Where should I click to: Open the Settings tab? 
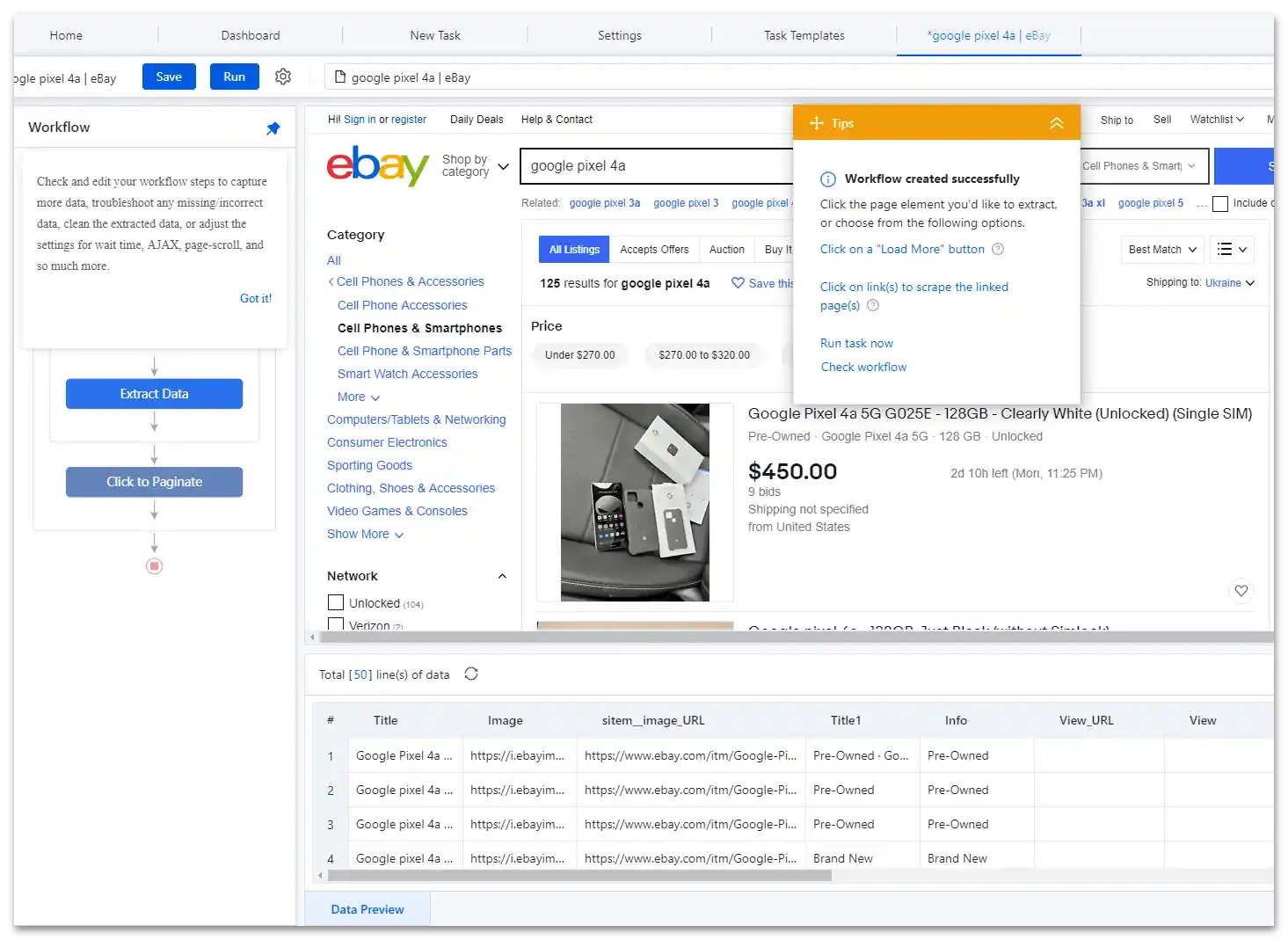pos(620,35)
